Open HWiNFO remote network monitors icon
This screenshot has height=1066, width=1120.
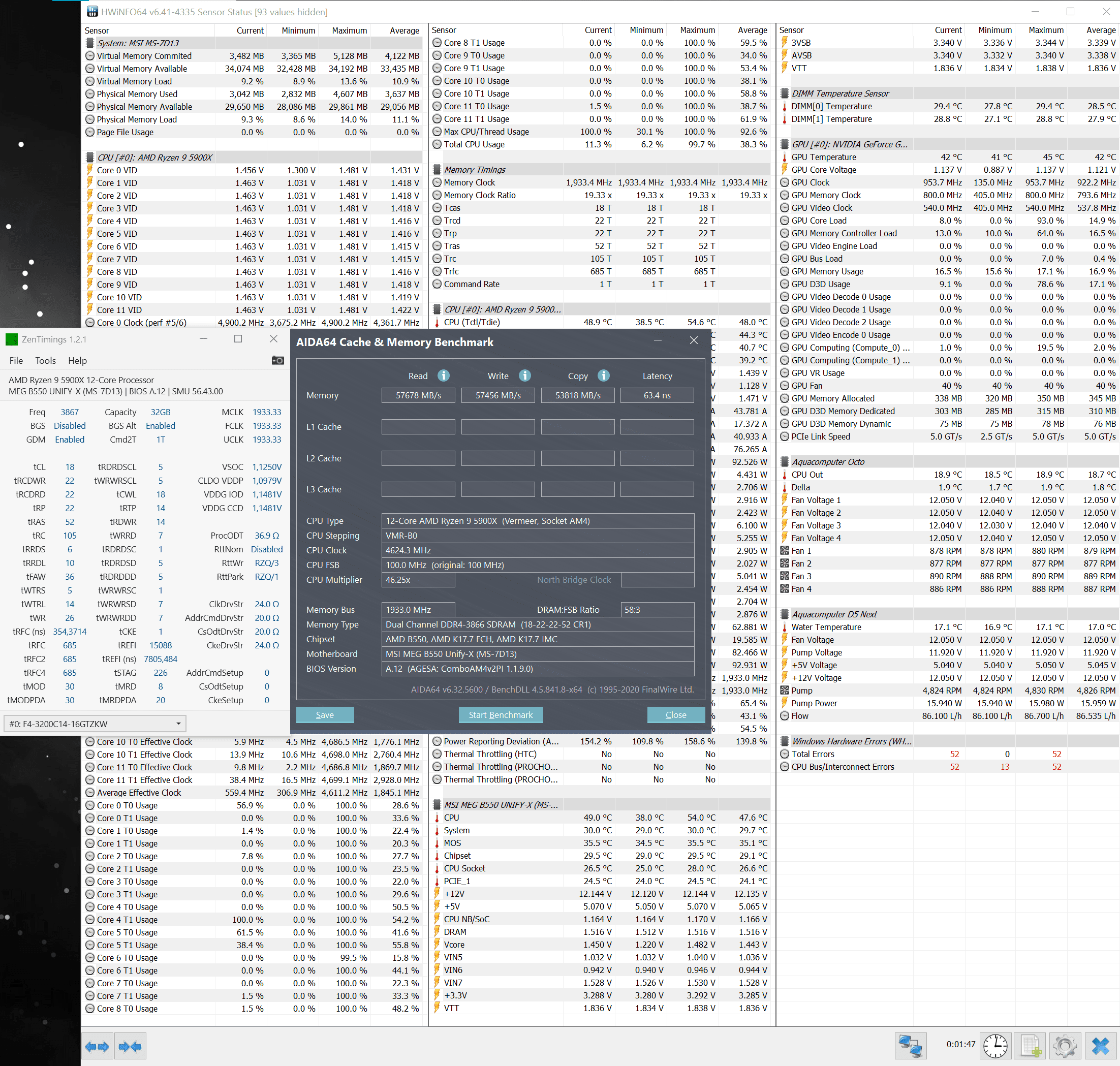[910, 1046]
